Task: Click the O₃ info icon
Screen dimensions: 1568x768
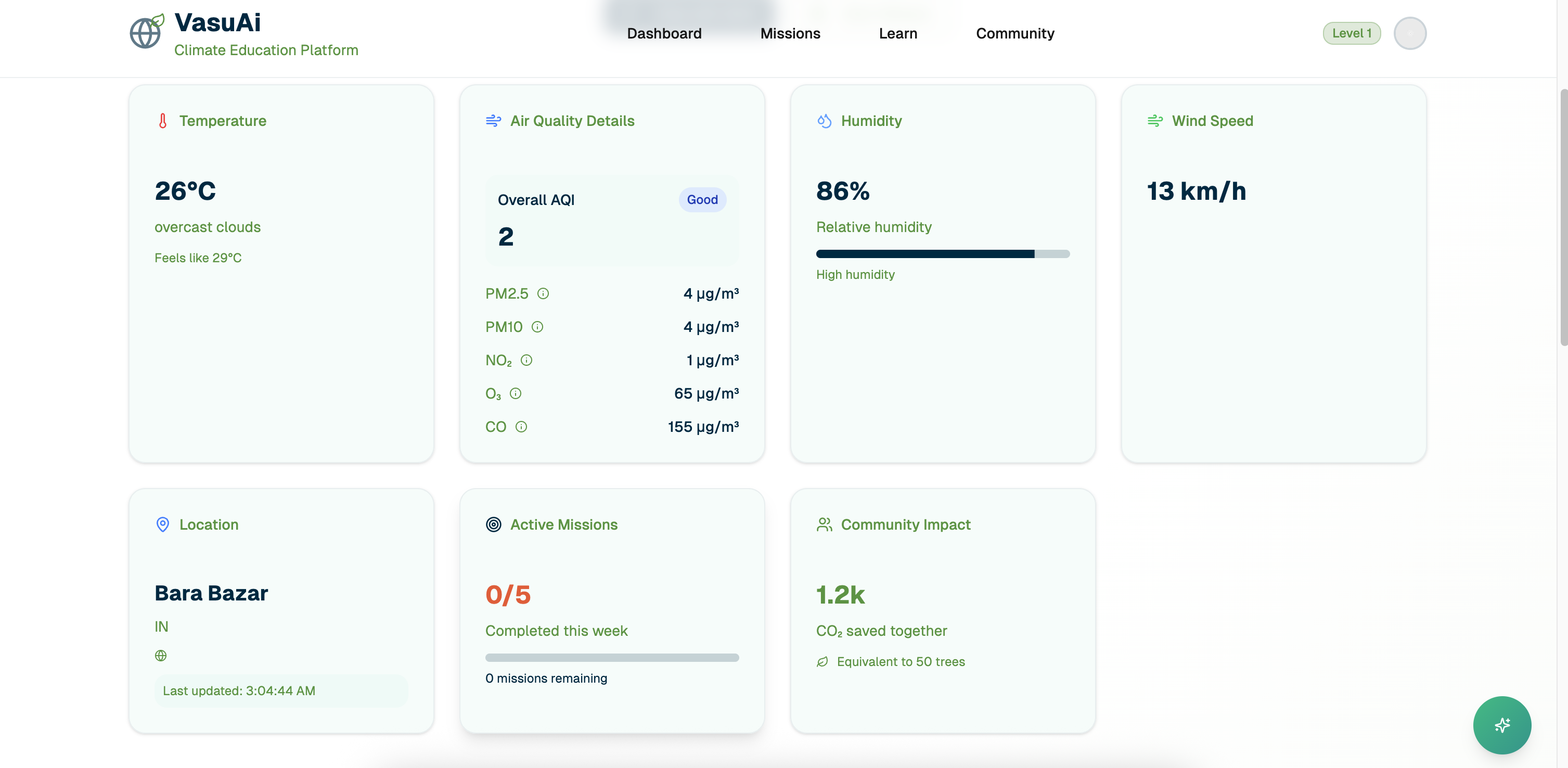Action: (516, 393)
